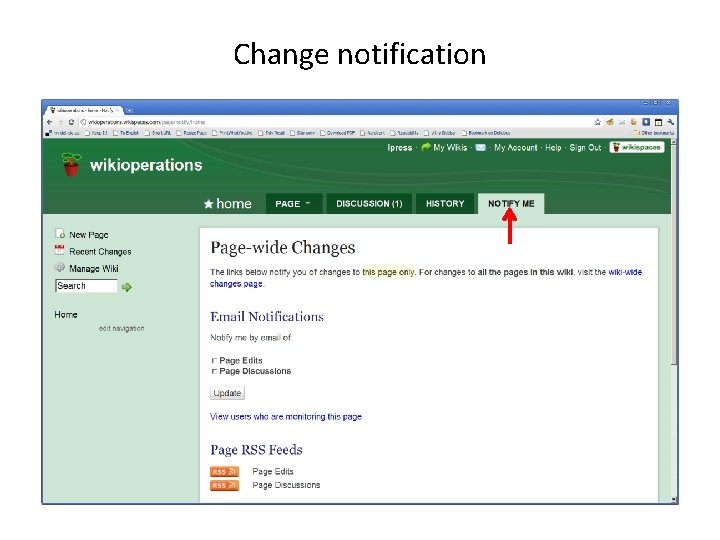
Task: Click the Manage Wiki gear icon
Action: 59,267
